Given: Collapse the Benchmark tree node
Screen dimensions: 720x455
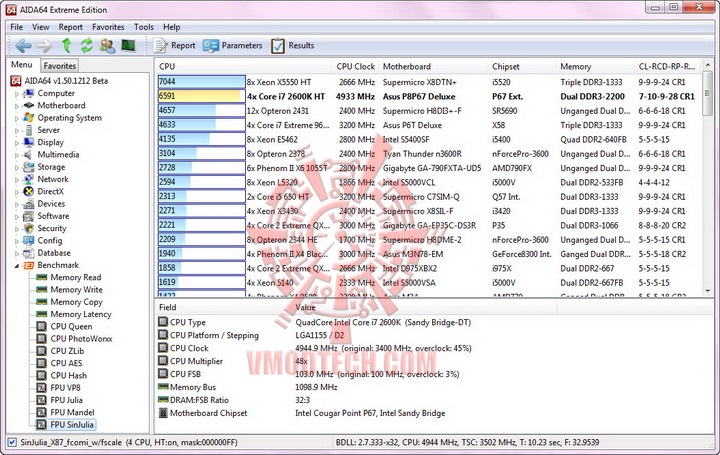Looking at the screenshot, I should tap(17, 265).
